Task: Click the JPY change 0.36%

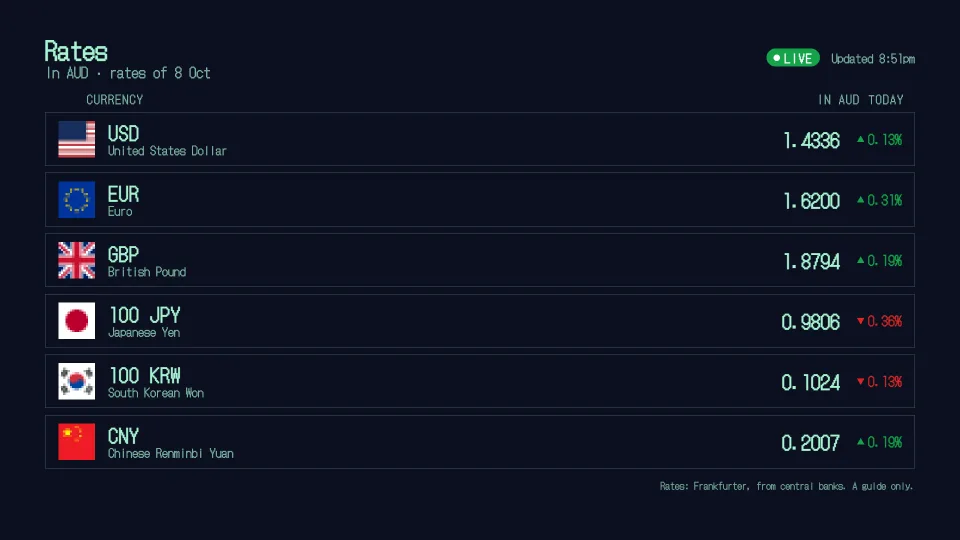Action: pyautogui.click(x=885, y=321)
